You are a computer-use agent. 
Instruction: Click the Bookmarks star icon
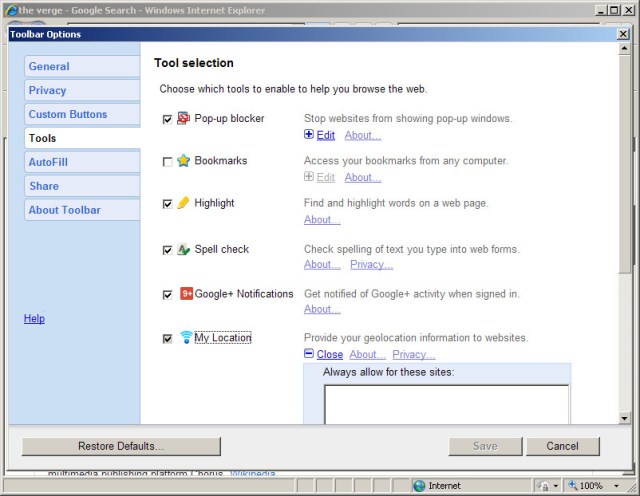click(183, 160)
